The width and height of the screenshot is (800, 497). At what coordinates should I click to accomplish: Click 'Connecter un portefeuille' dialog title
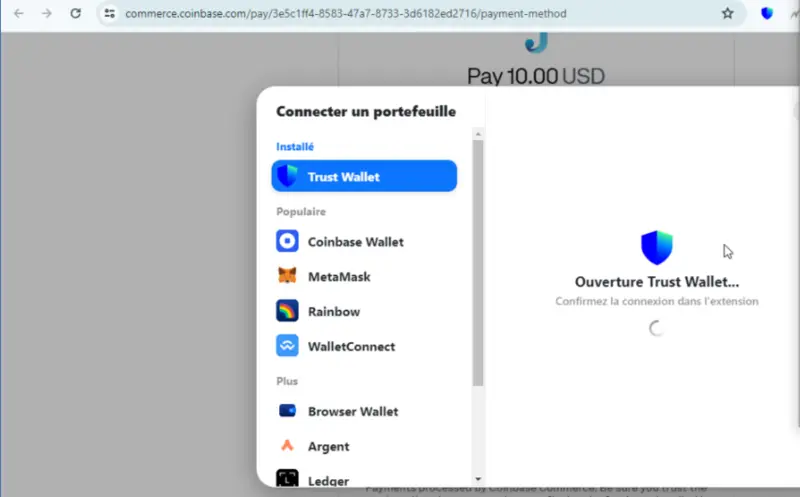pyautogui.click(x=366, y=111)
